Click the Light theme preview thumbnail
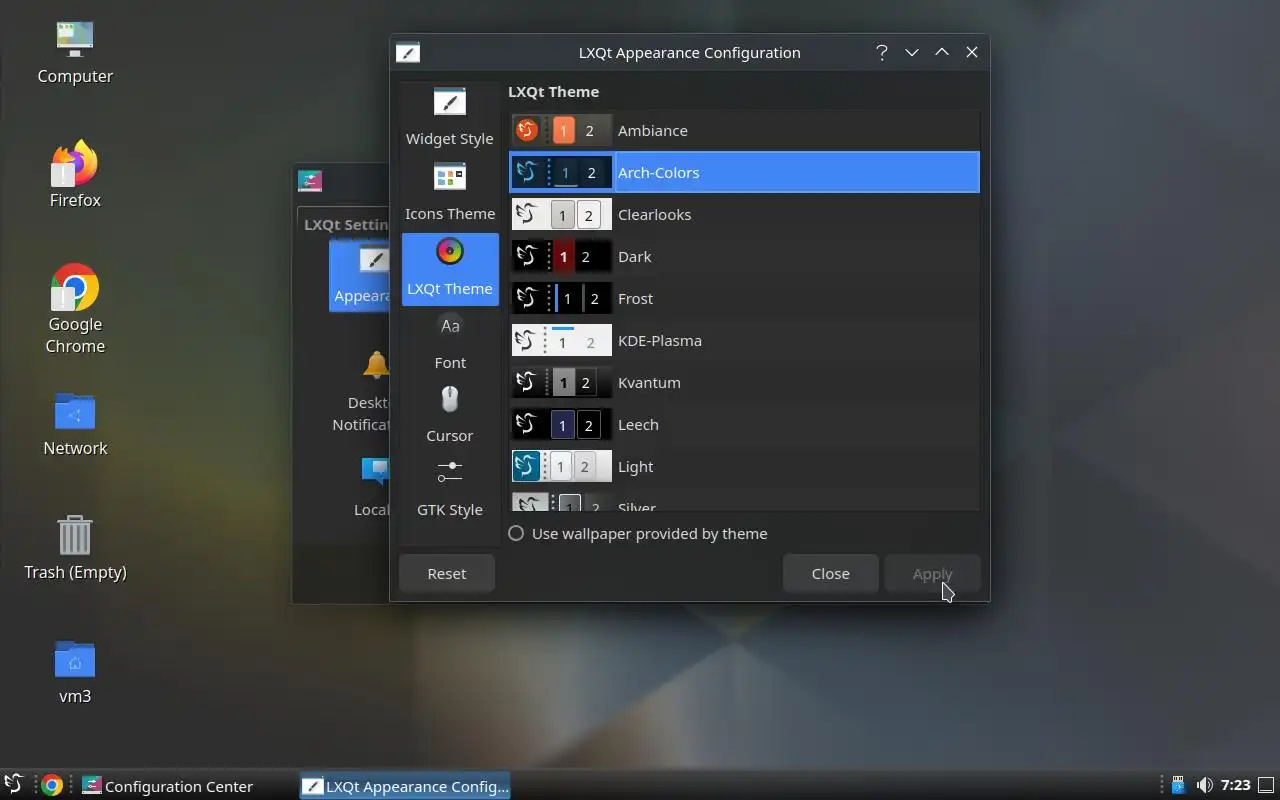 (x=561, y=466)
